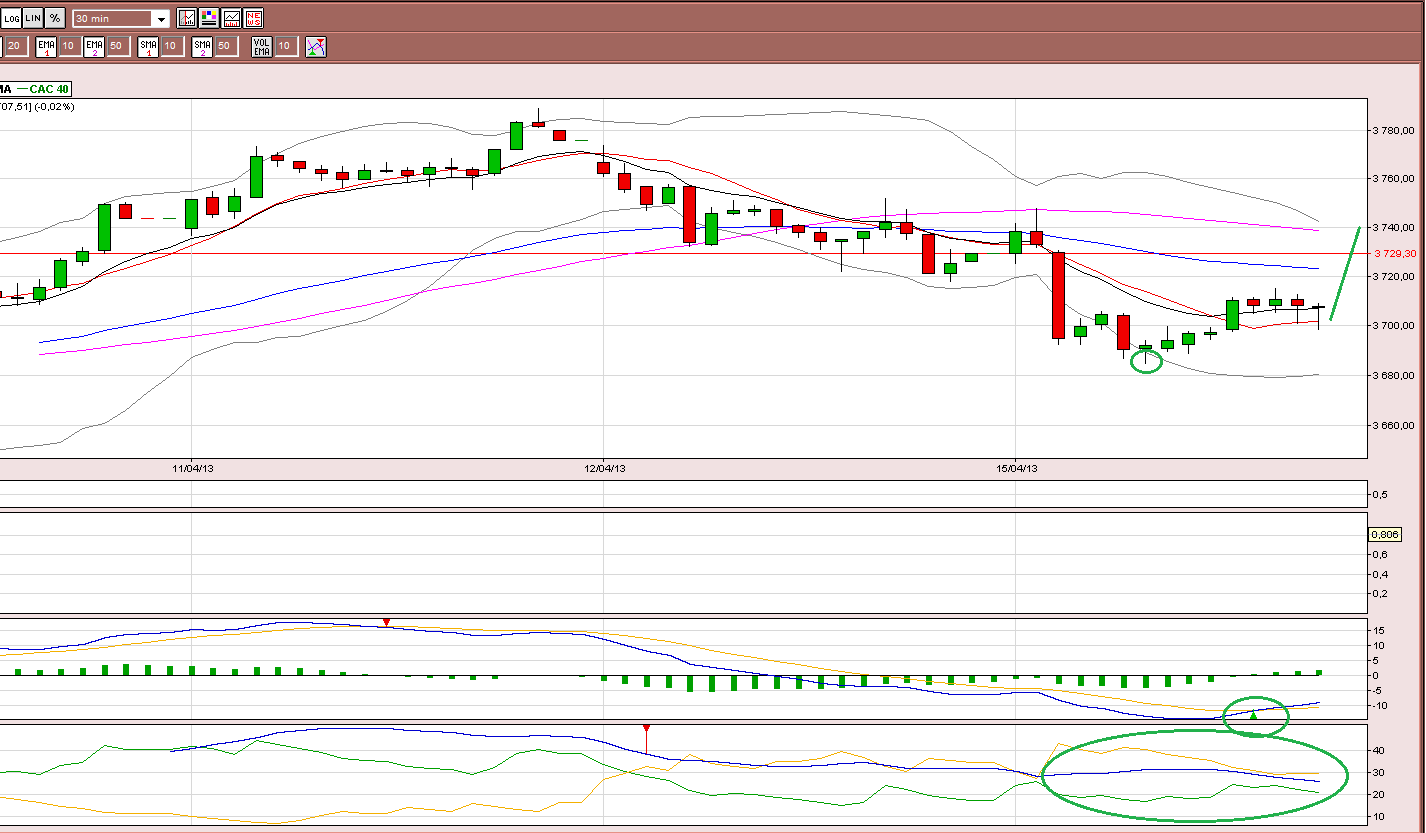This screenshot has height=833, width=1426.
Task: Toggle the VOL EMA indicator
Action: pos(261,46)
